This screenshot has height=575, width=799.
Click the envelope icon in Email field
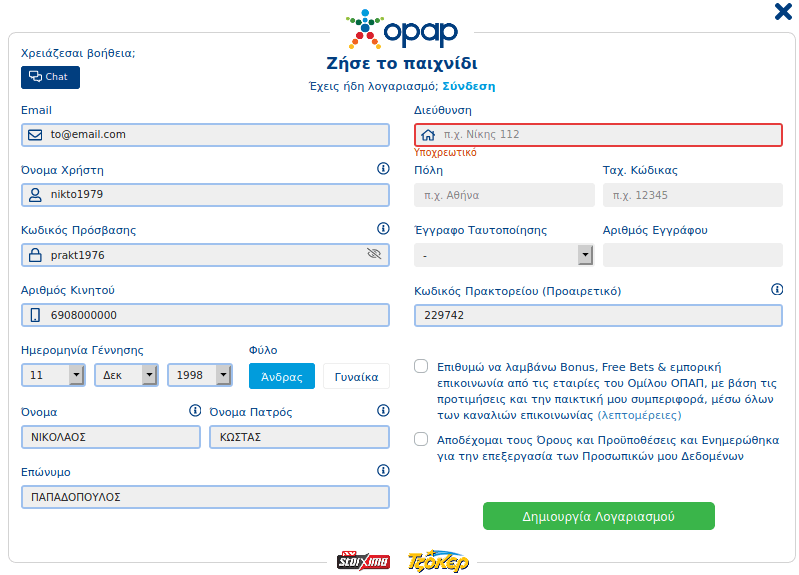pyautogui.click(x=35, y=135)
